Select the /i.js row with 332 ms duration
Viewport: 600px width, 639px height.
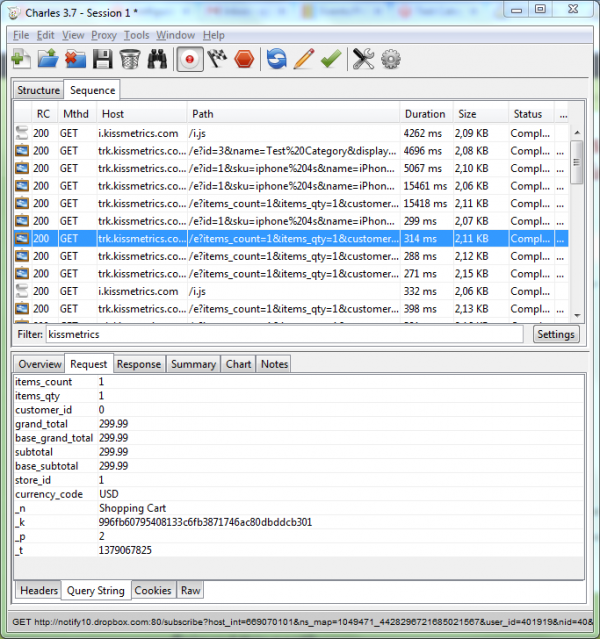(x=291, y=291)
